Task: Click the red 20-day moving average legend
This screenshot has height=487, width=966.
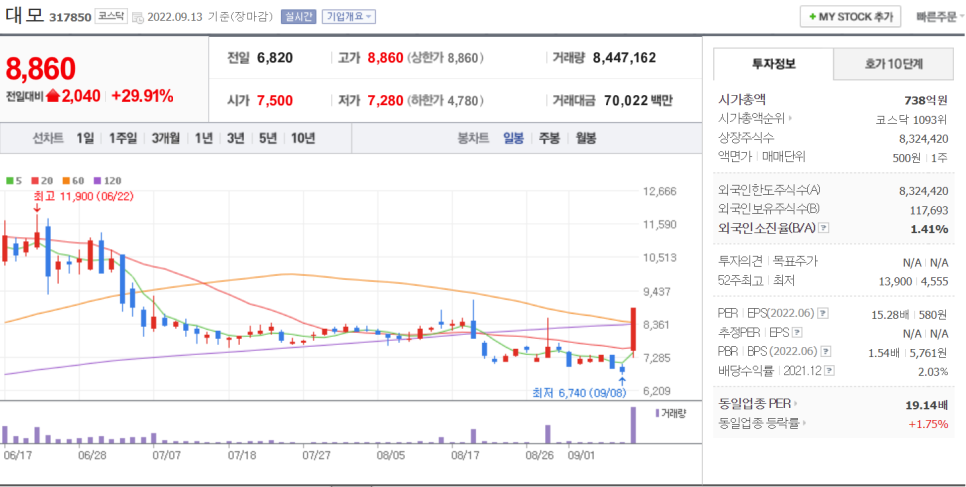Action: point(42,181)
